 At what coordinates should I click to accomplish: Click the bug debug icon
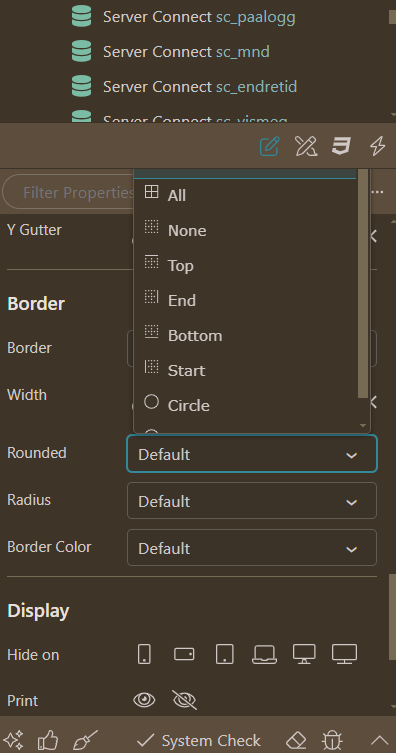(332, 740)
